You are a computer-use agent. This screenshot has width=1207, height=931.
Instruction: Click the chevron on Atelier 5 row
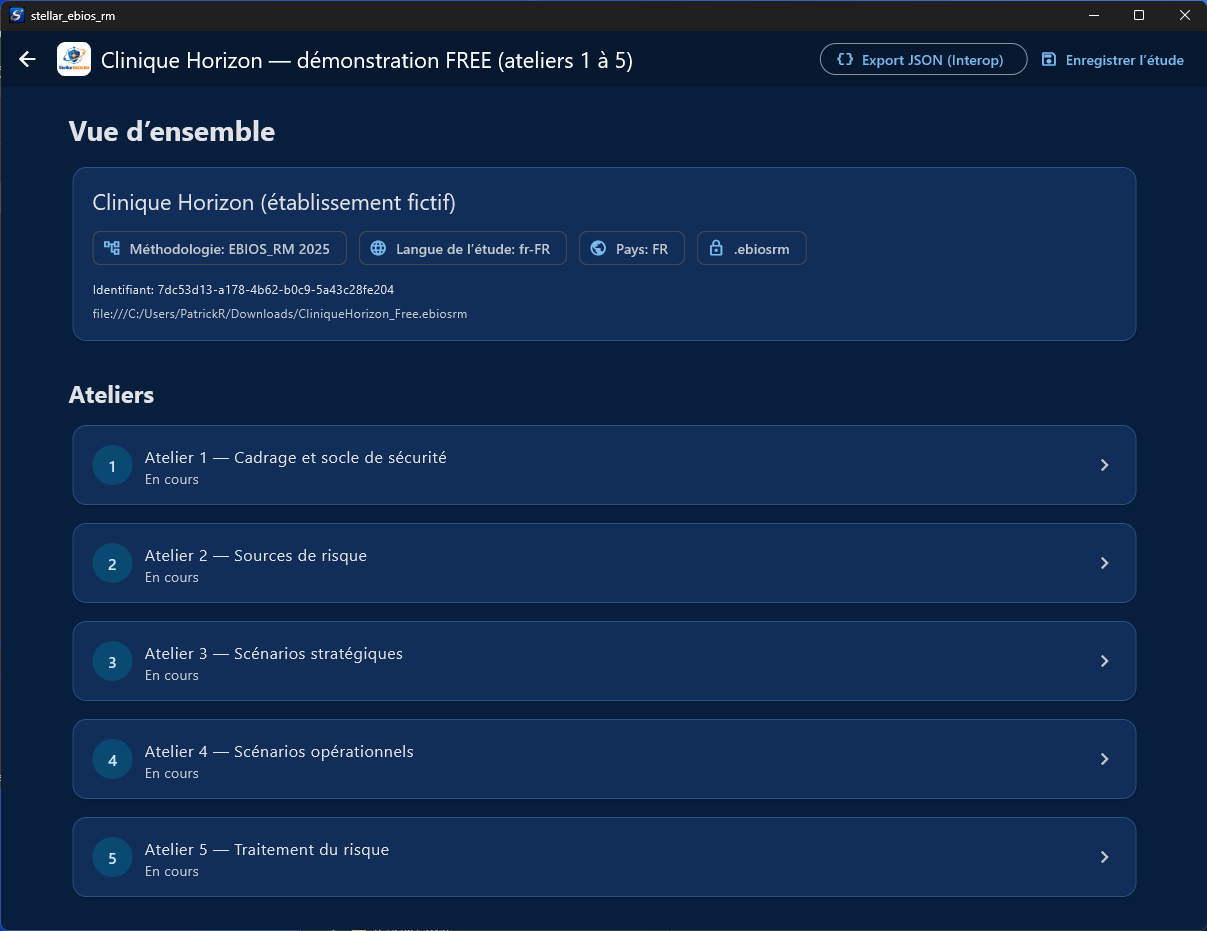click(1104, 857)
